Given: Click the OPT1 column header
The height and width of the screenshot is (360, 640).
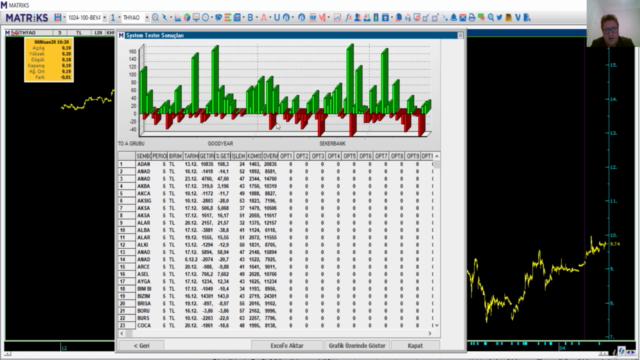Looking at the screenshot, I should [286, 156].
